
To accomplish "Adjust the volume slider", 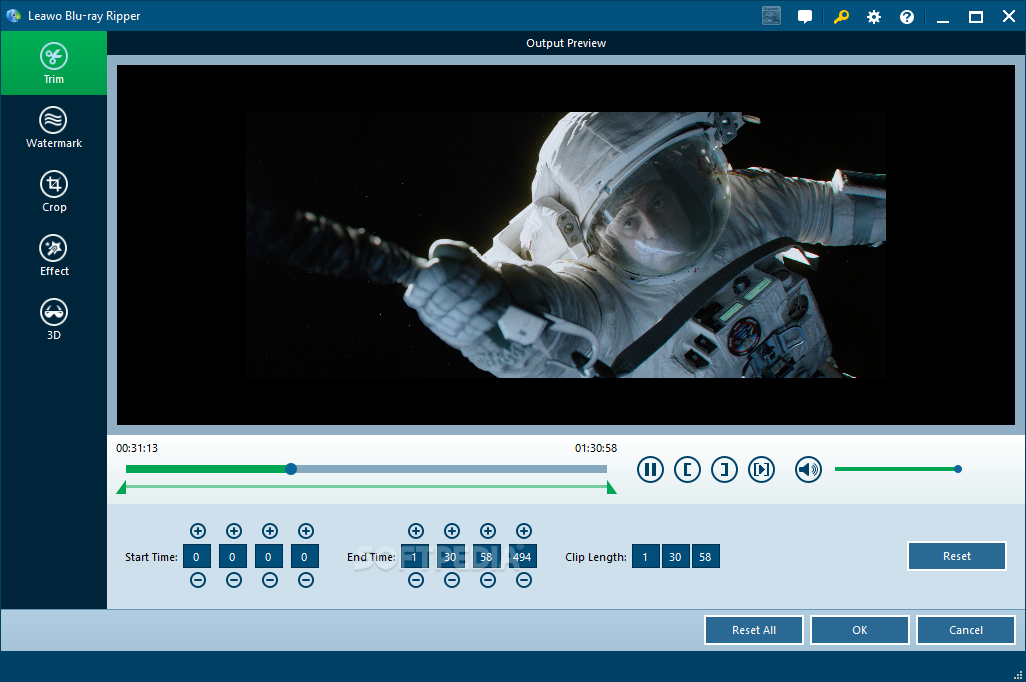I will (x=898, y=469).
